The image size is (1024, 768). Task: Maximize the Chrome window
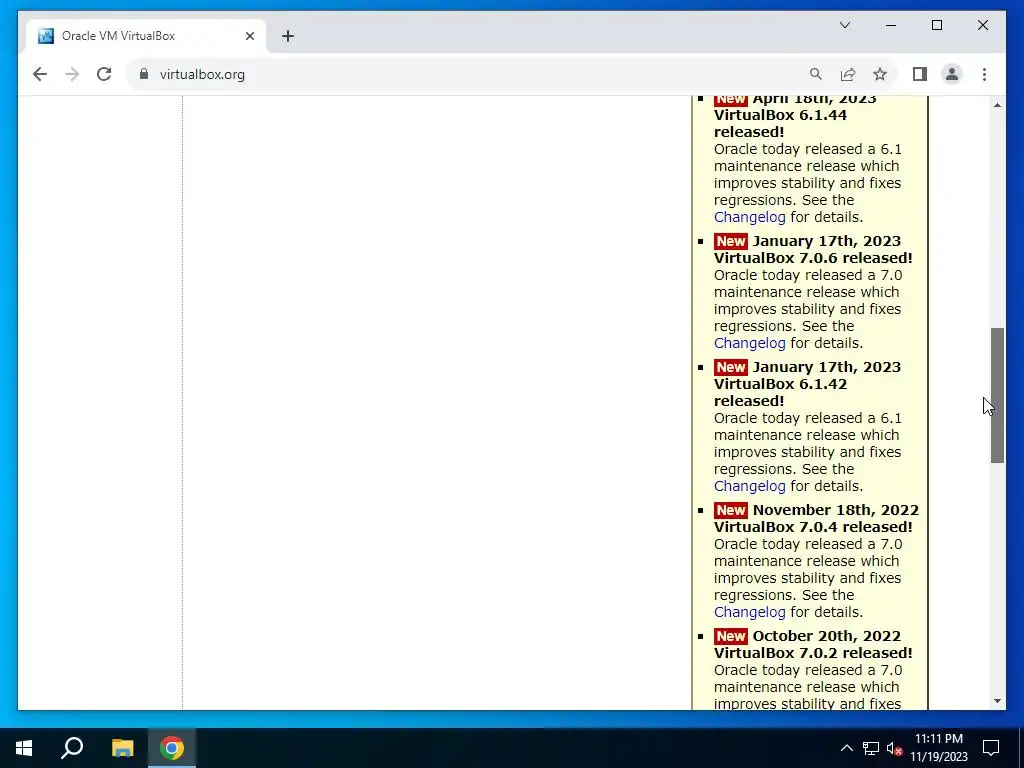pos(936,25)
